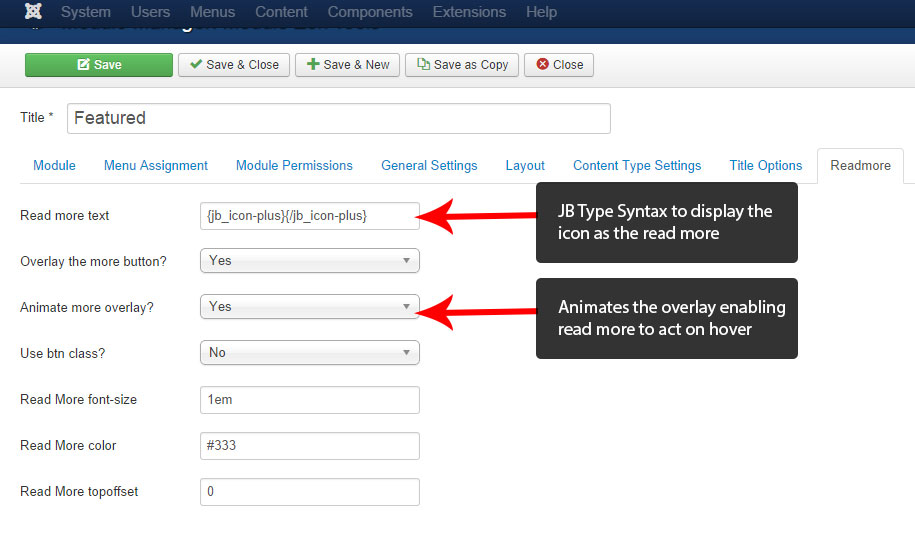
Task: Open the Overlay the more button dropdown
Action: [310, 261]
